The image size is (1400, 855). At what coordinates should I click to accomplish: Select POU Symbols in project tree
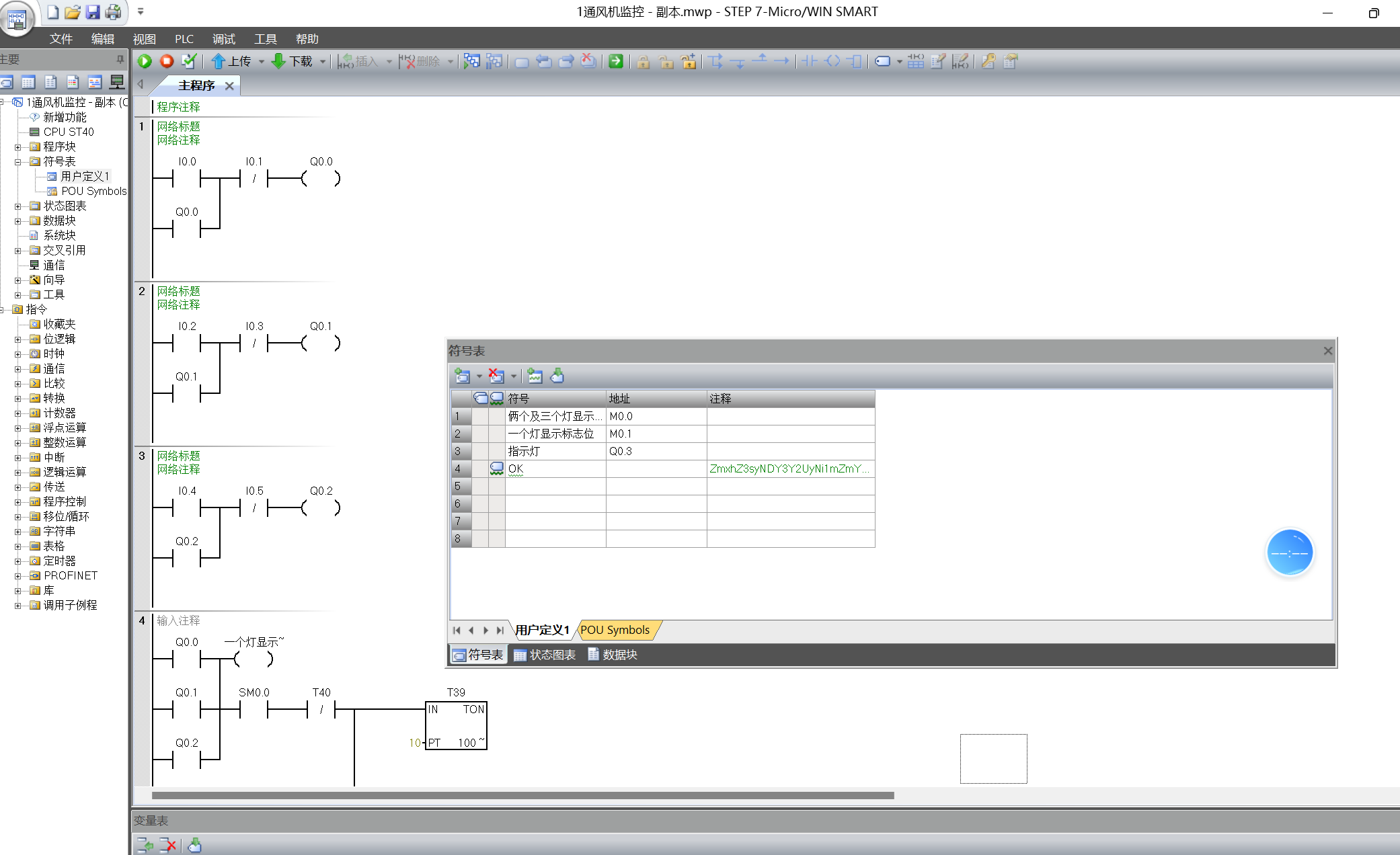point(93,191)
